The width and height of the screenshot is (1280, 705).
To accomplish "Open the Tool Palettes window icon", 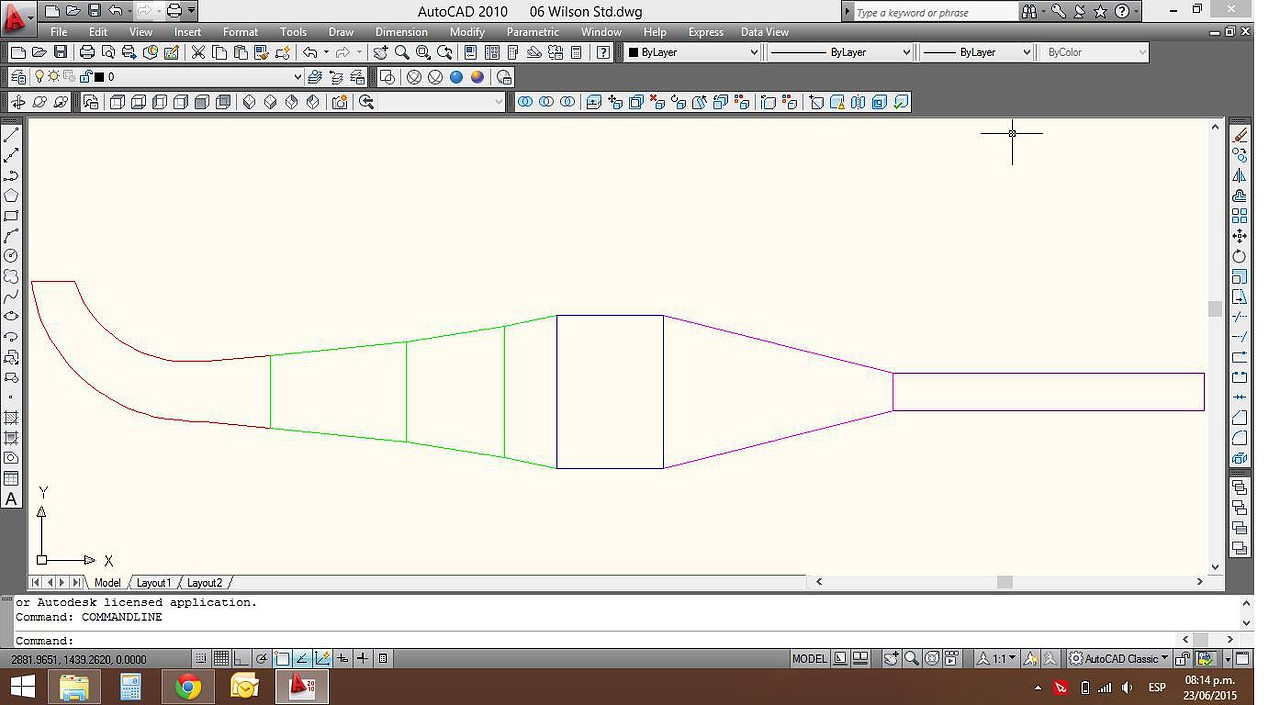I will 513,52.
